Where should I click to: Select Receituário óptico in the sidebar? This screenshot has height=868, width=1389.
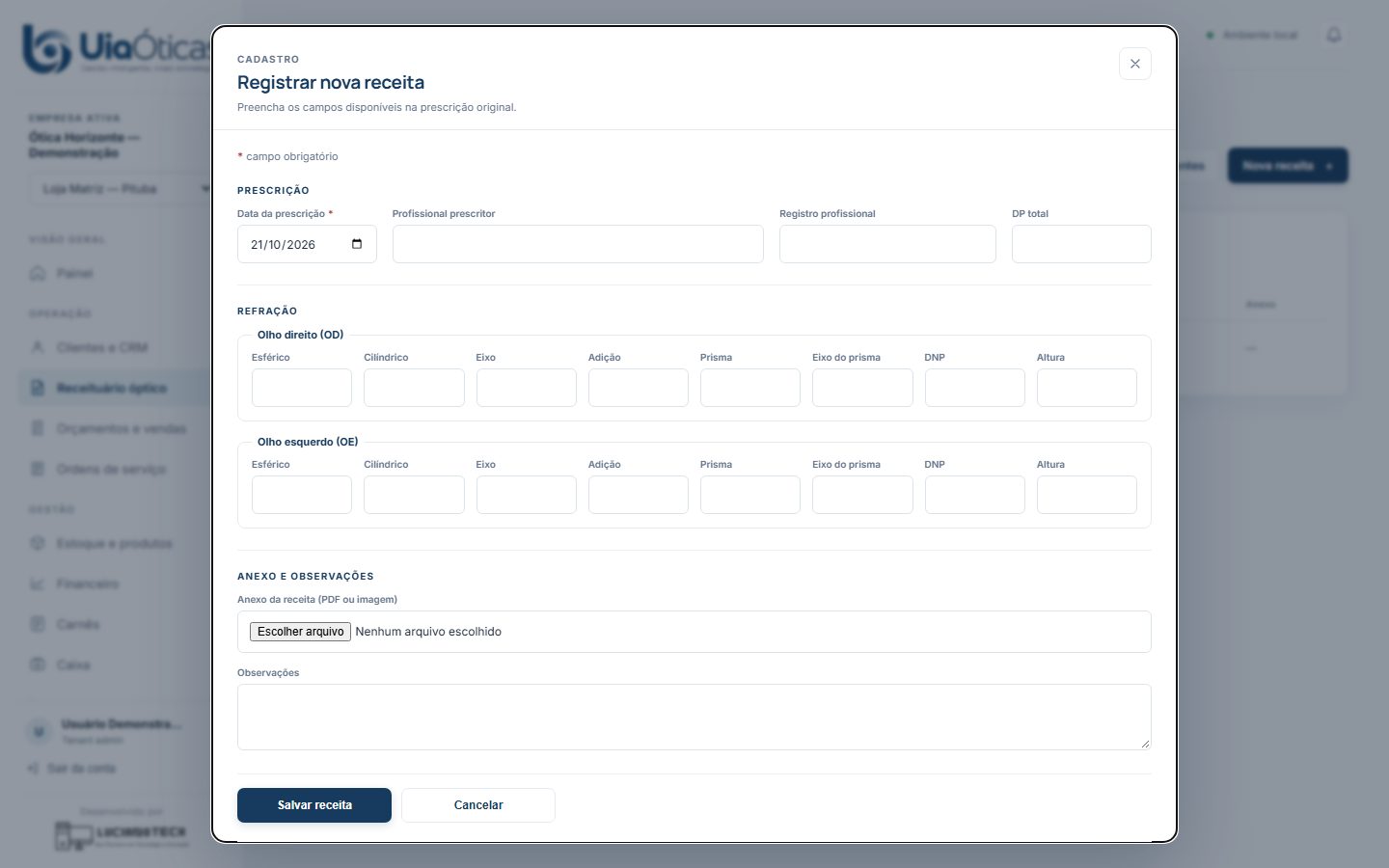pos(116,388)
